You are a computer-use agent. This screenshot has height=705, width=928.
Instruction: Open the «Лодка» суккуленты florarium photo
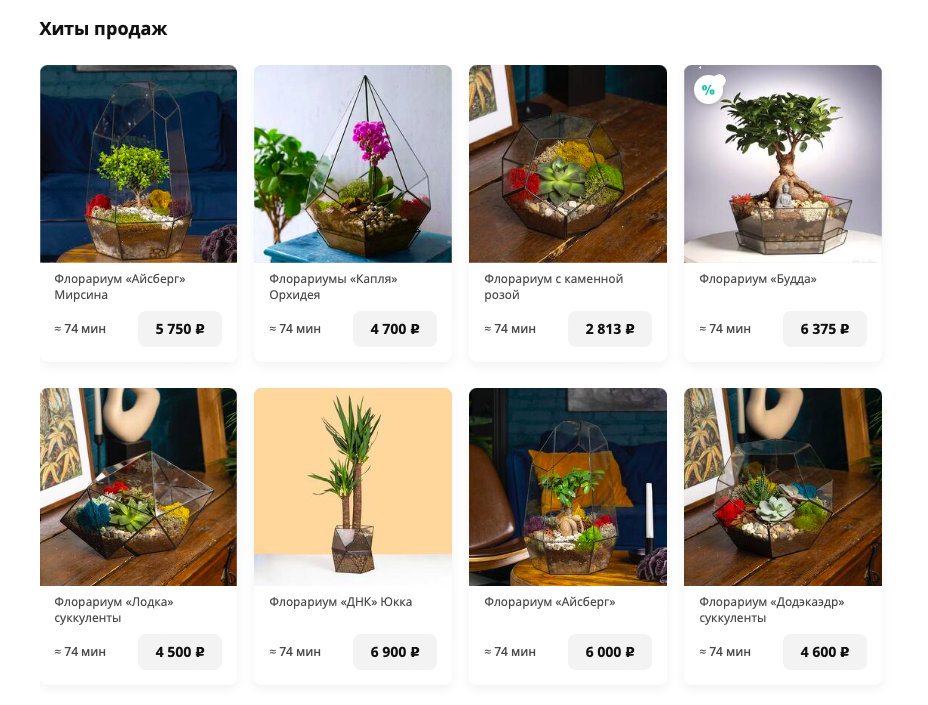pos(138,487)
